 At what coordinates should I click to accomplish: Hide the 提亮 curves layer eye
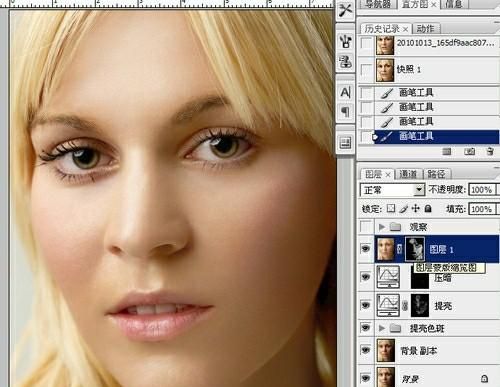[x=366, y=305]
